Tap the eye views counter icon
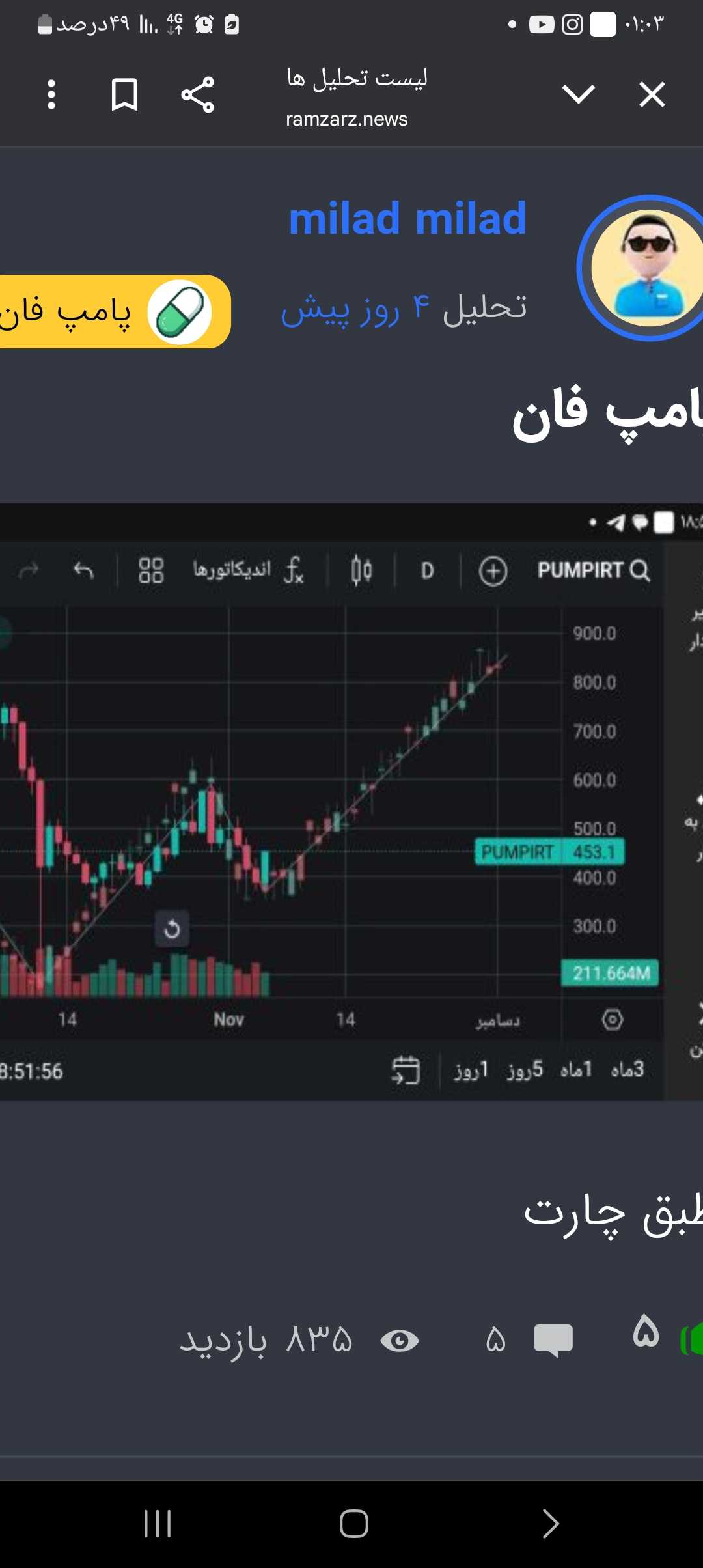 (x=399, y=1341)
